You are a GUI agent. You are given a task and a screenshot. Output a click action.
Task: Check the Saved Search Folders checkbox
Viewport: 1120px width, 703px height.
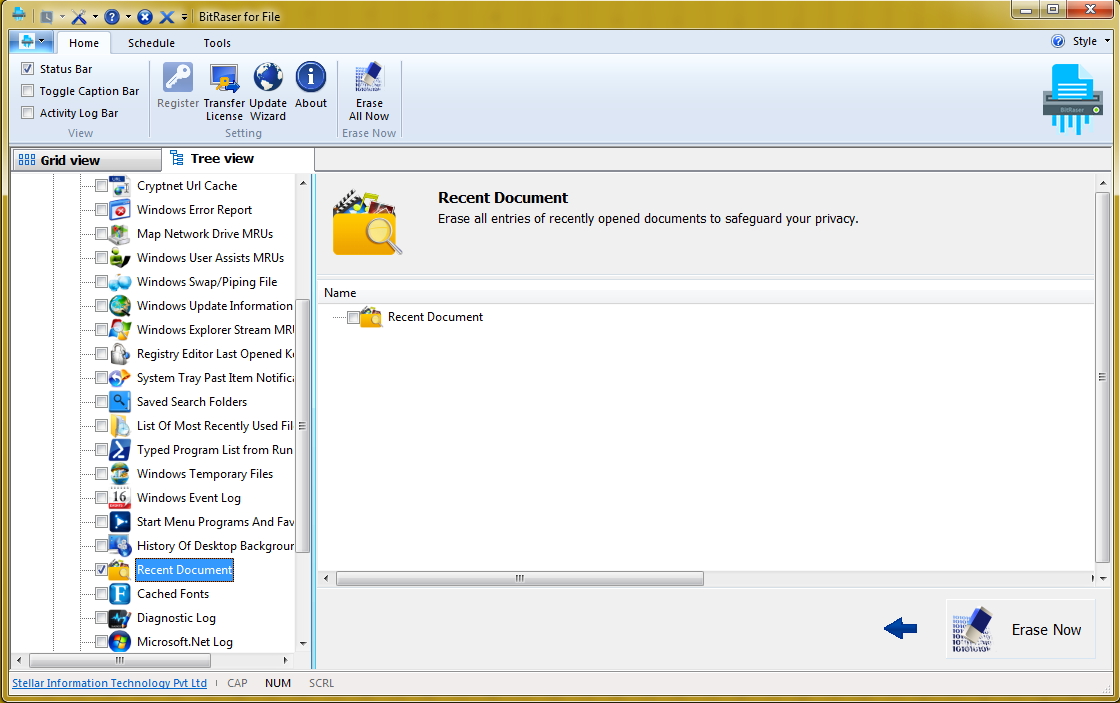[101, 402]
